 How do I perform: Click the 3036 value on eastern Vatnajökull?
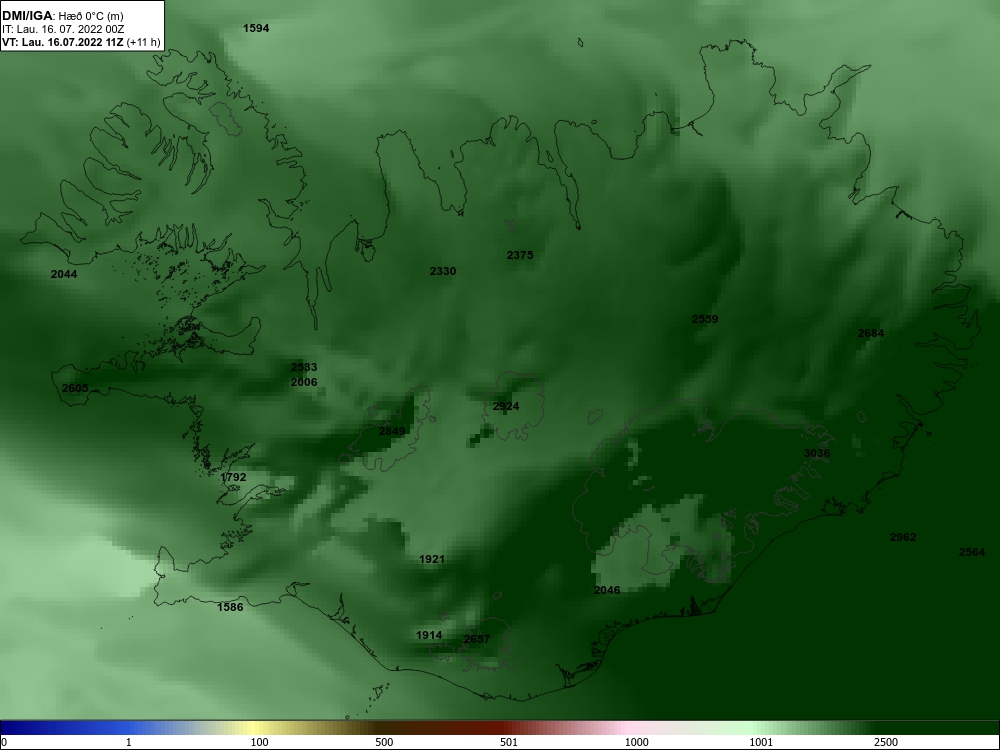click(x=817, y=453)
